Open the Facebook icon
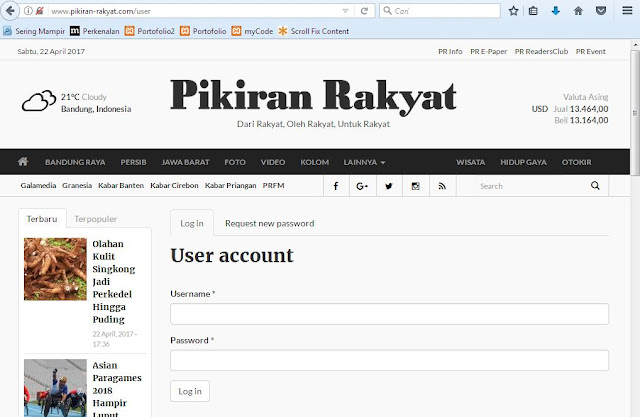The height and width of the screenshot is (417, 640). click(336, 186)
